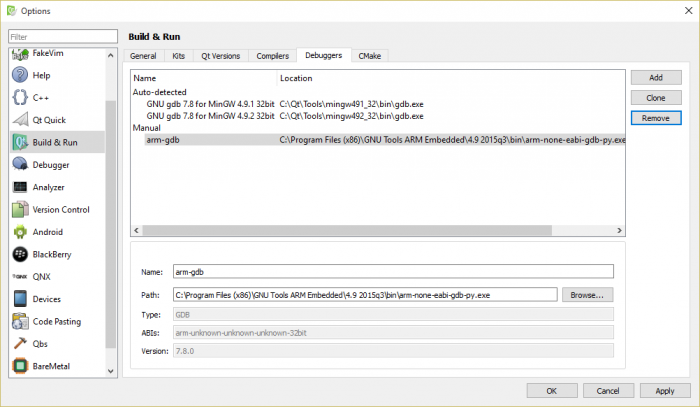Select the Qt Quick paper plane icon

20,120
